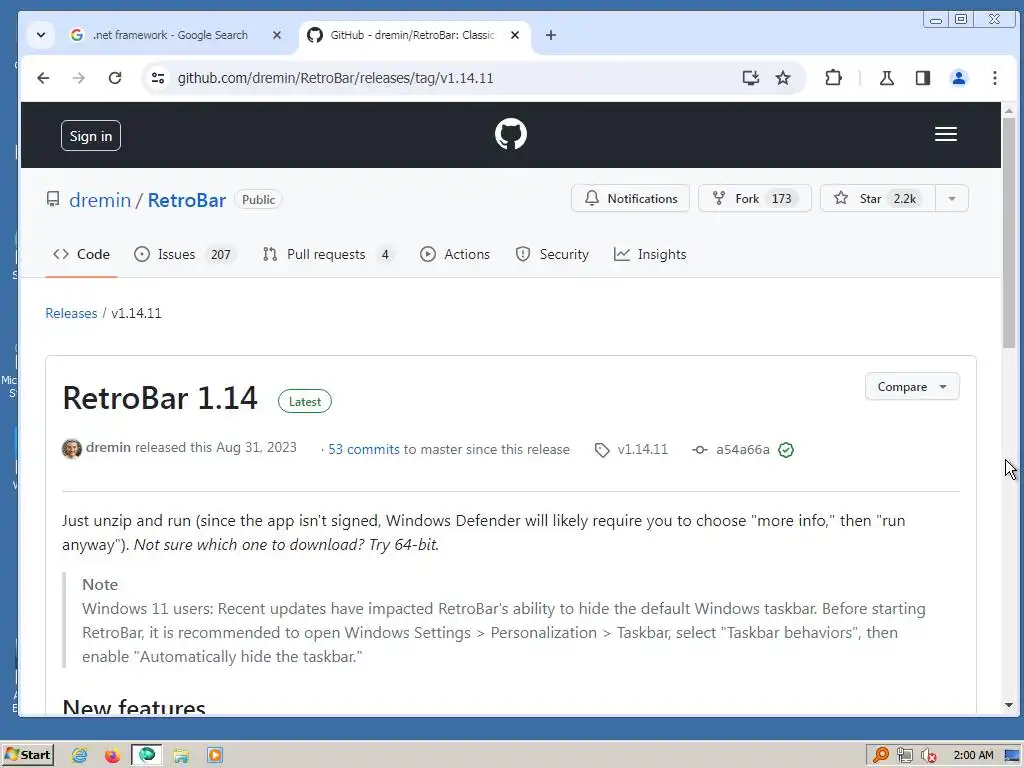
Task: View site information icon in address bar
Action: [x=157, y=78]
